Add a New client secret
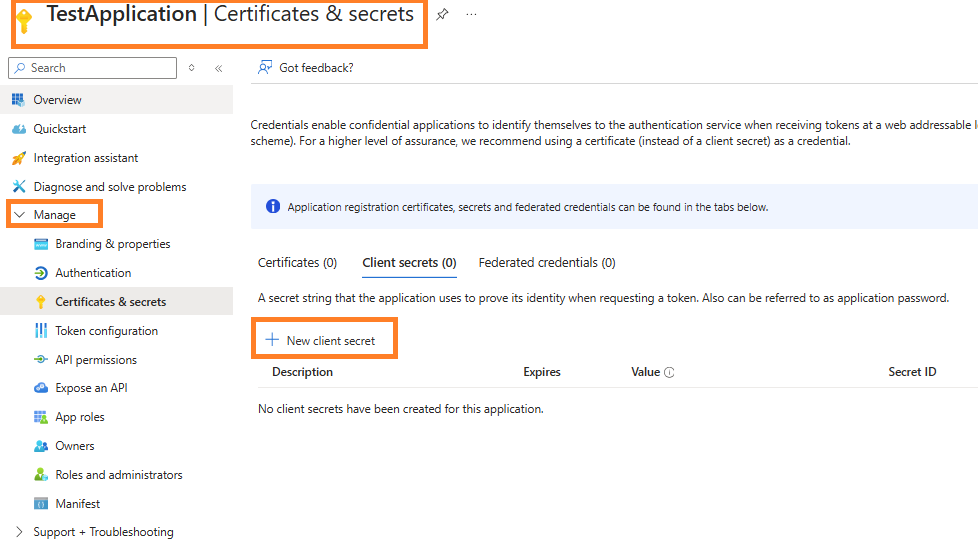This screenshot has height=548, width=978. 324,340
